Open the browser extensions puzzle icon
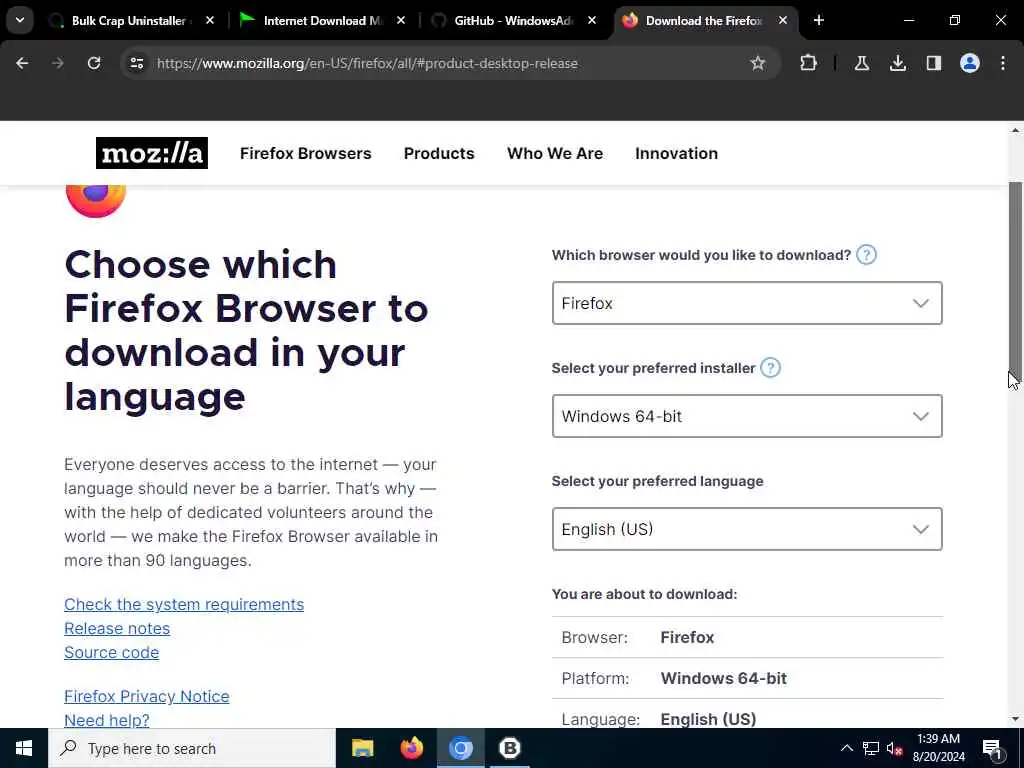Viewport: 1024px width, 768px height. point(808,63)
